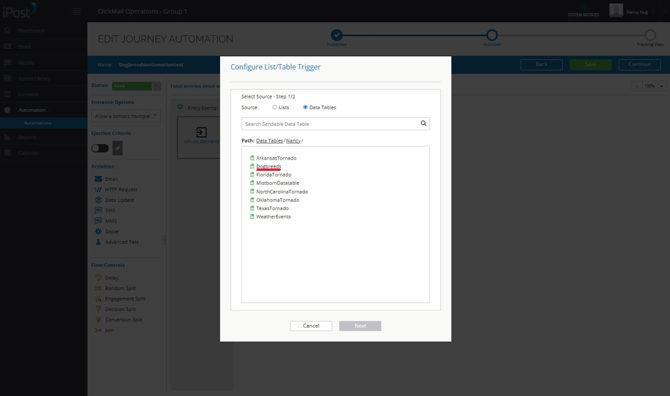Click the Tracking View step marker
The width and height of the screenshot is (670, 396).
650,35
